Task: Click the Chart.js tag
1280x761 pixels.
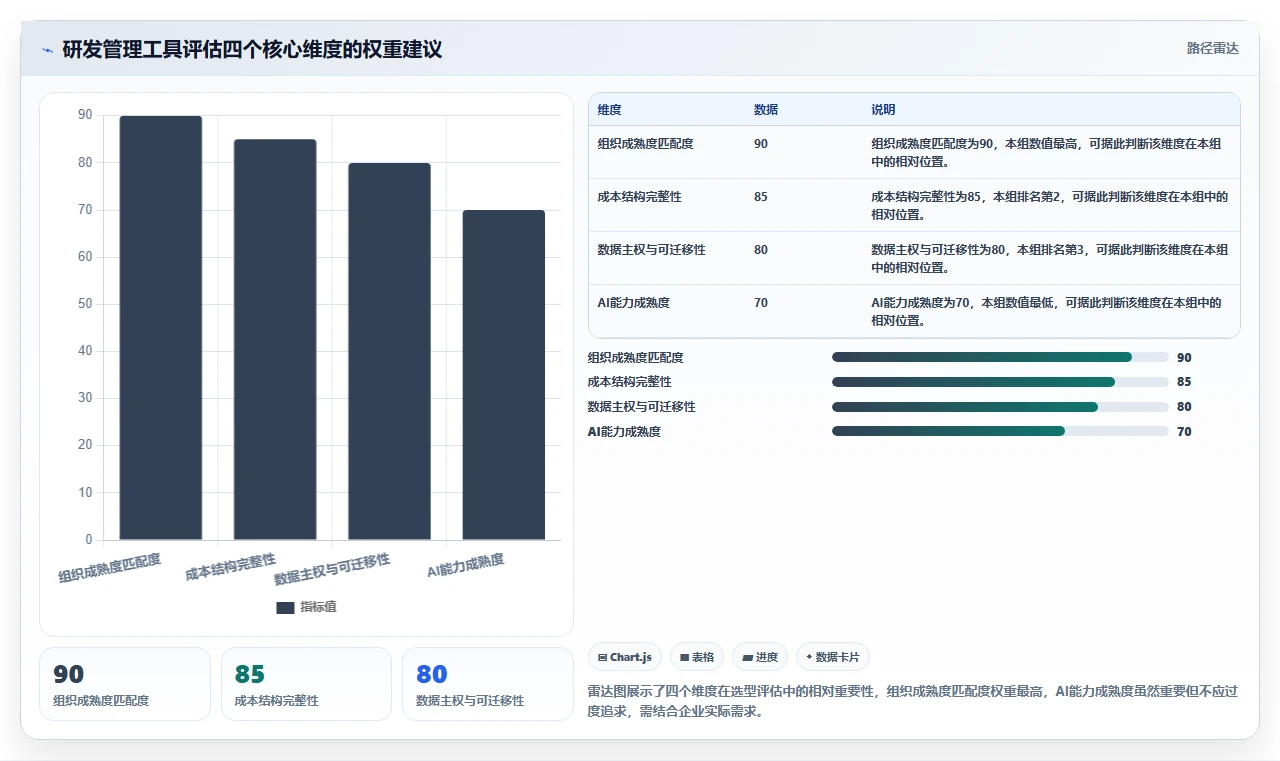Action: 625,657
